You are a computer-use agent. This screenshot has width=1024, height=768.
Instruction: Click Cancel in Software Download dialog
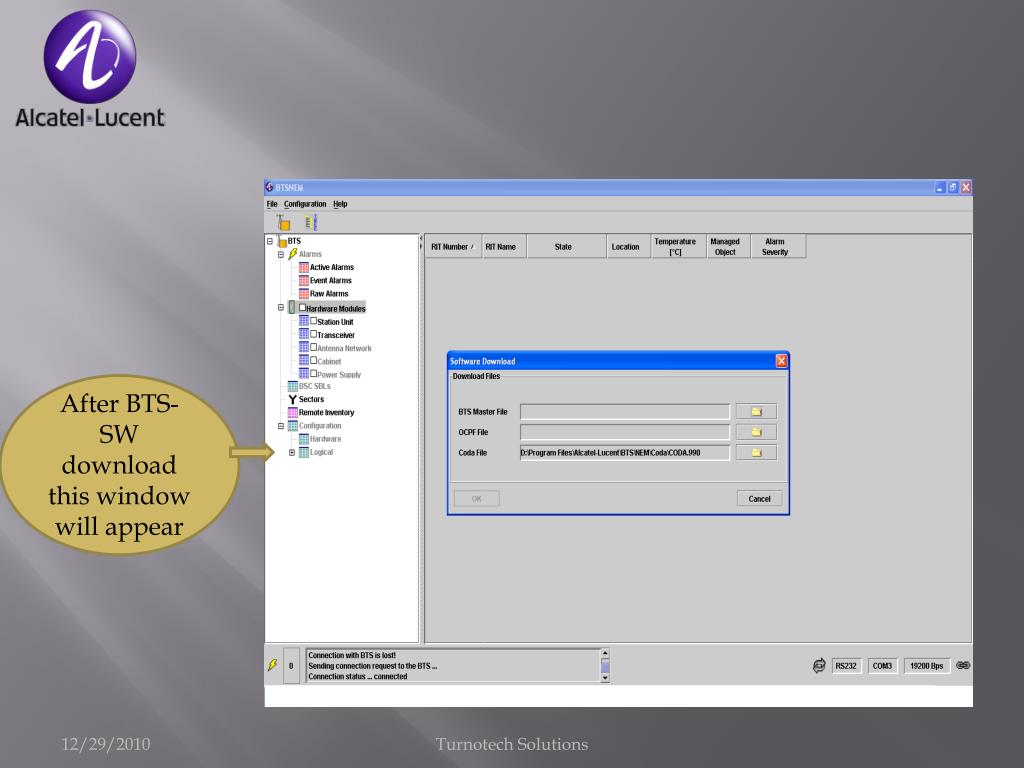pyautogui.click(x=759, y=498)
